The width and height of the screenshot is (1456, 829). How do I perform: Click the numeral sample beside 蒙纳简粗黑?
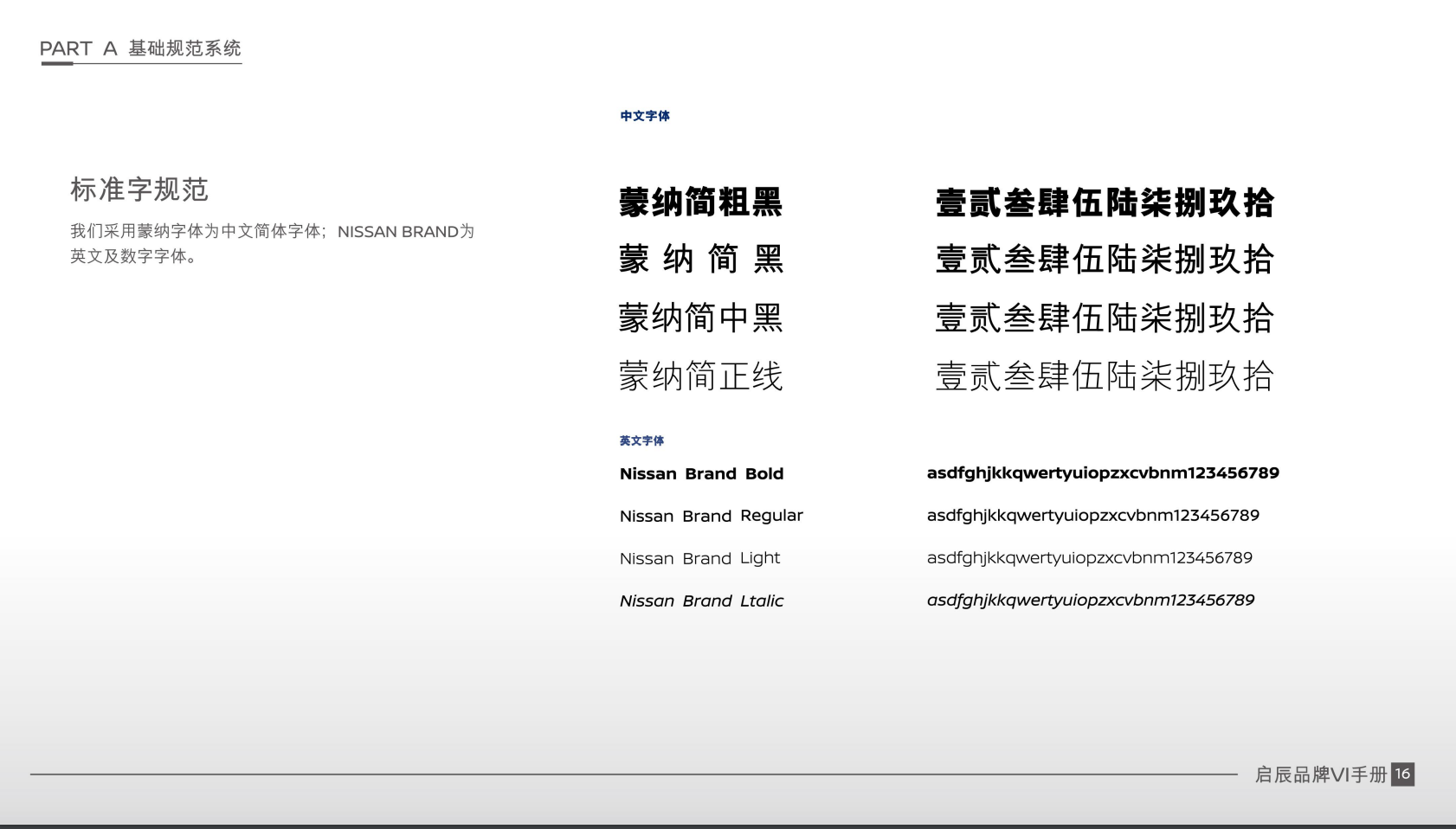point(1105,202)
